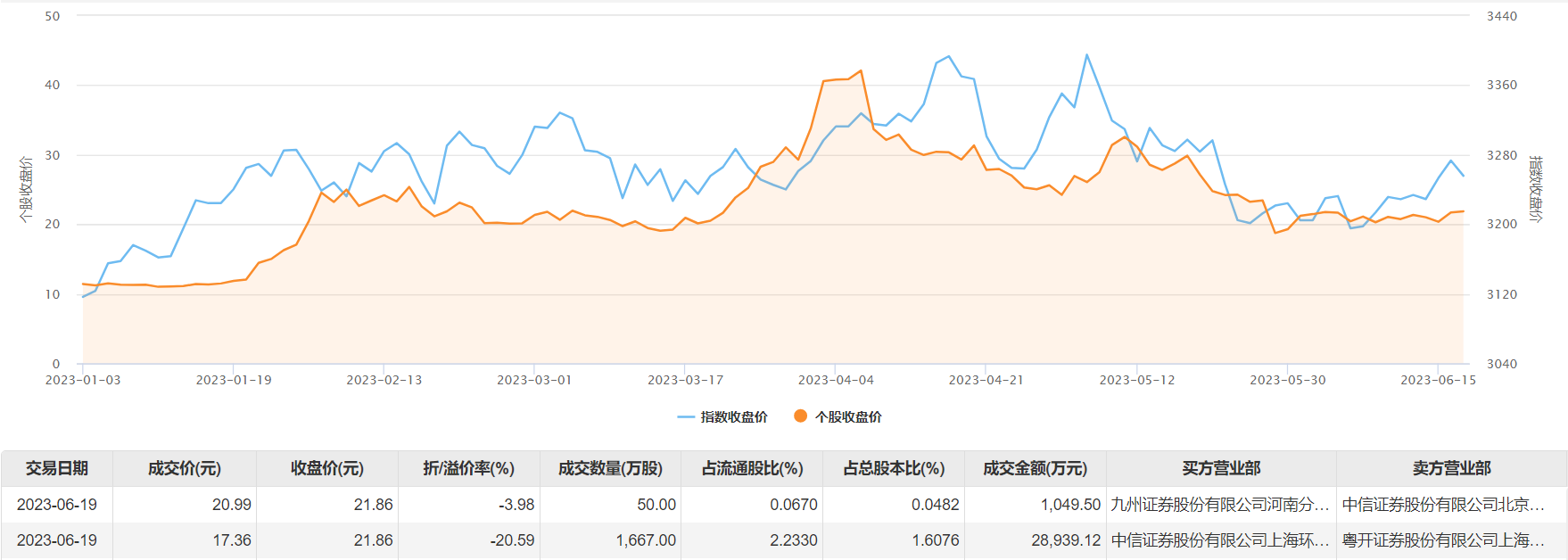Screen dimensions: 1568x560
Task: Toggle the 个股收盘价 legend series
Action: (x=838, y=416)
